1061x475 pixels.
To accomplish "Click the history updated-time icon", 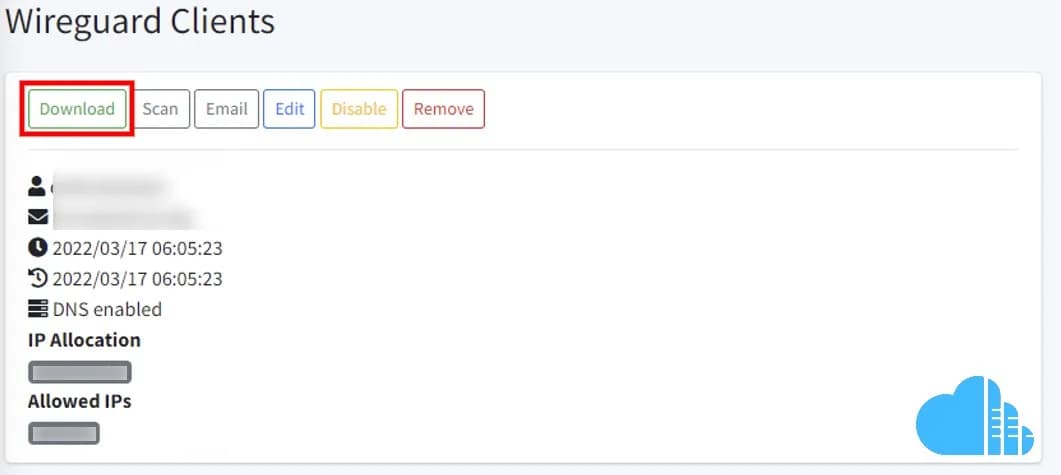I will [x=38, y=278].
